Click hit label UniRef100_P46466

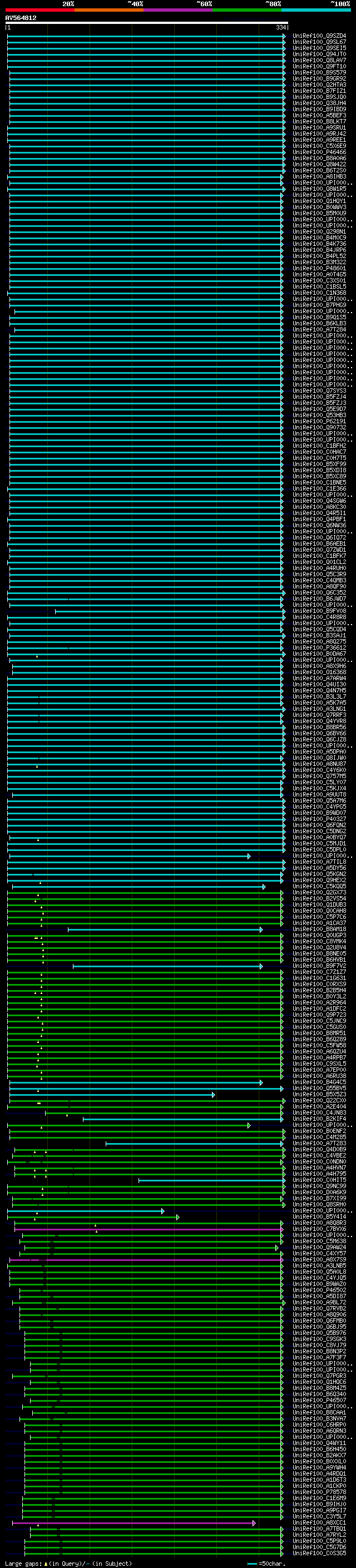click(x=319, y=152)
